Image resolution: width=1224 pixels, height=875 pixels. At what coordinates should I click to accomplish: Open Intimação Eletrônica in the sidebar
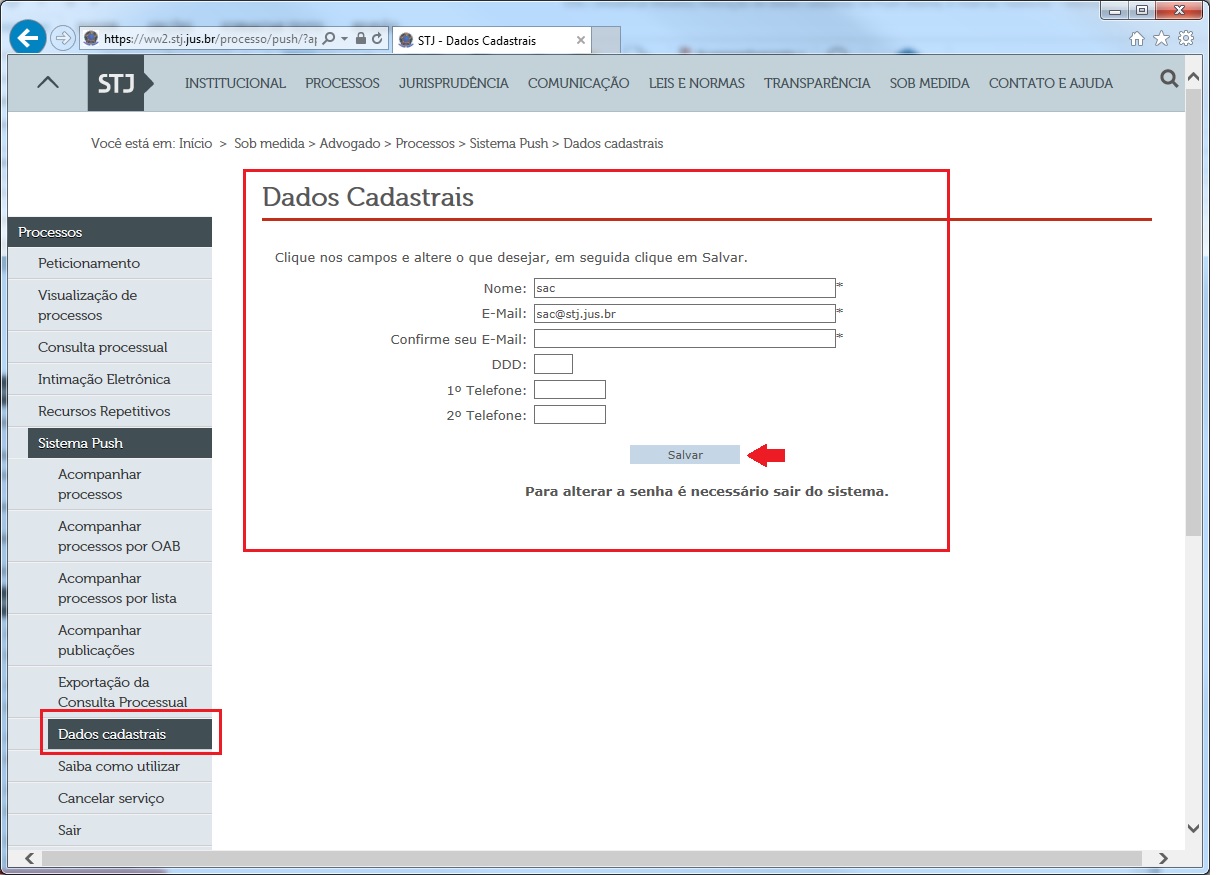coord(110,379)
